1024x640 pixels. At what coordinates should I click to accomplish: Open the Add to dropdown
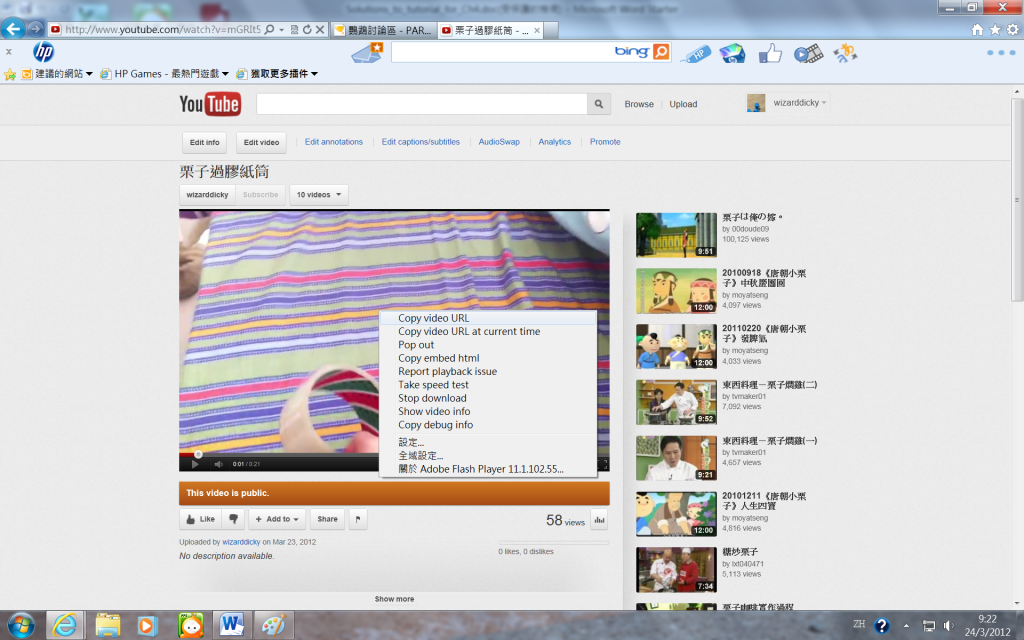277,519
